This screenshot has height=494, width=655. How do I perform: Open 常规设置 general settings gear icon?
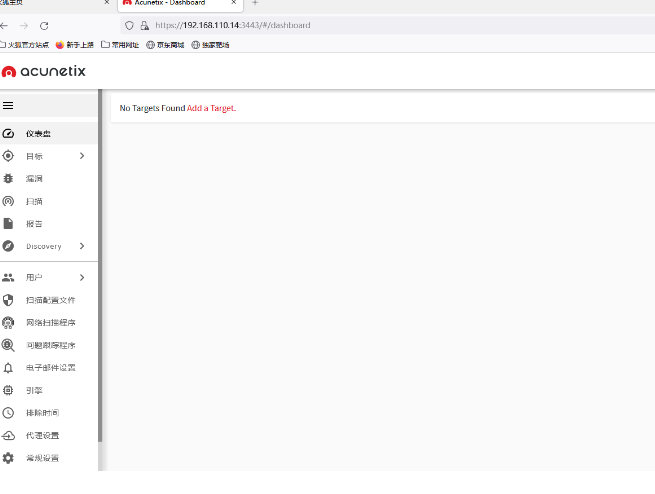(x=8, y=458)
